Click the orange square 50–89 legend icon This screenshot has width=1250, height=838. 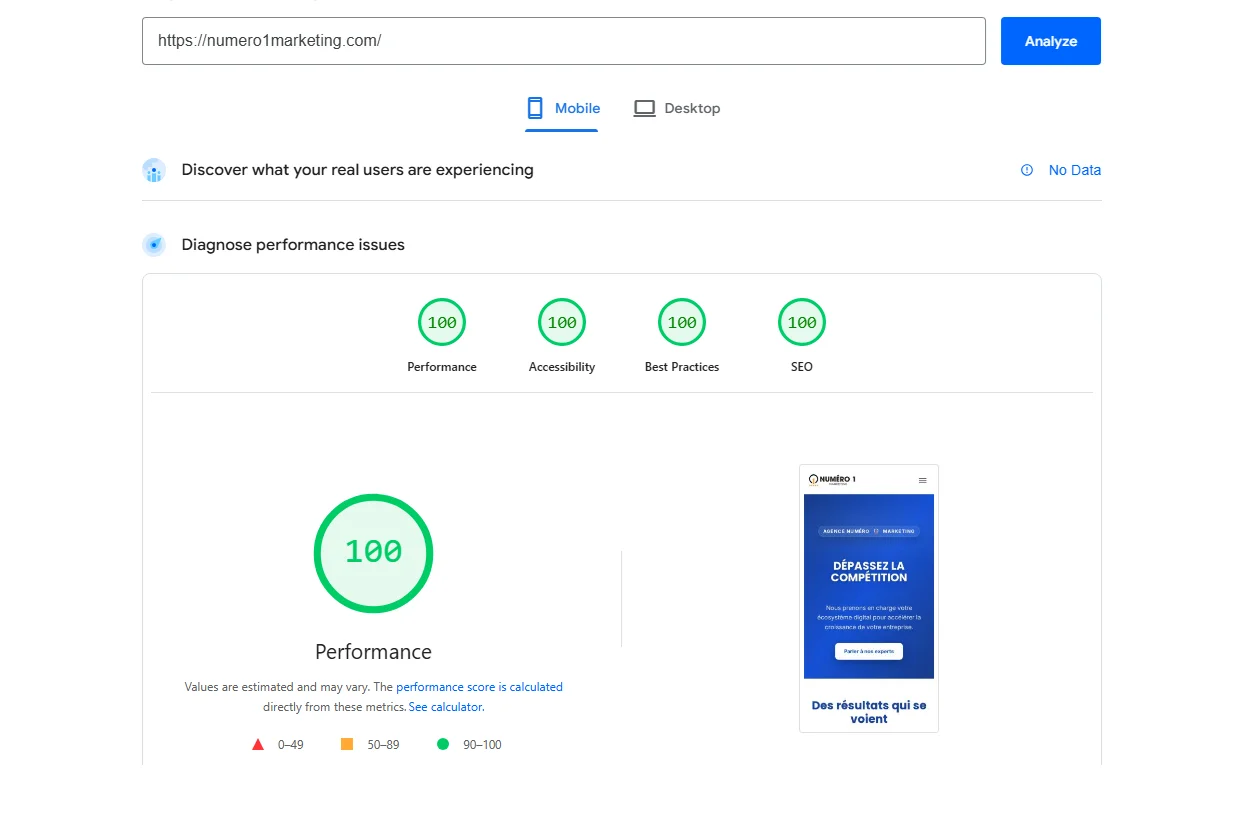click(x=347, y=744)
